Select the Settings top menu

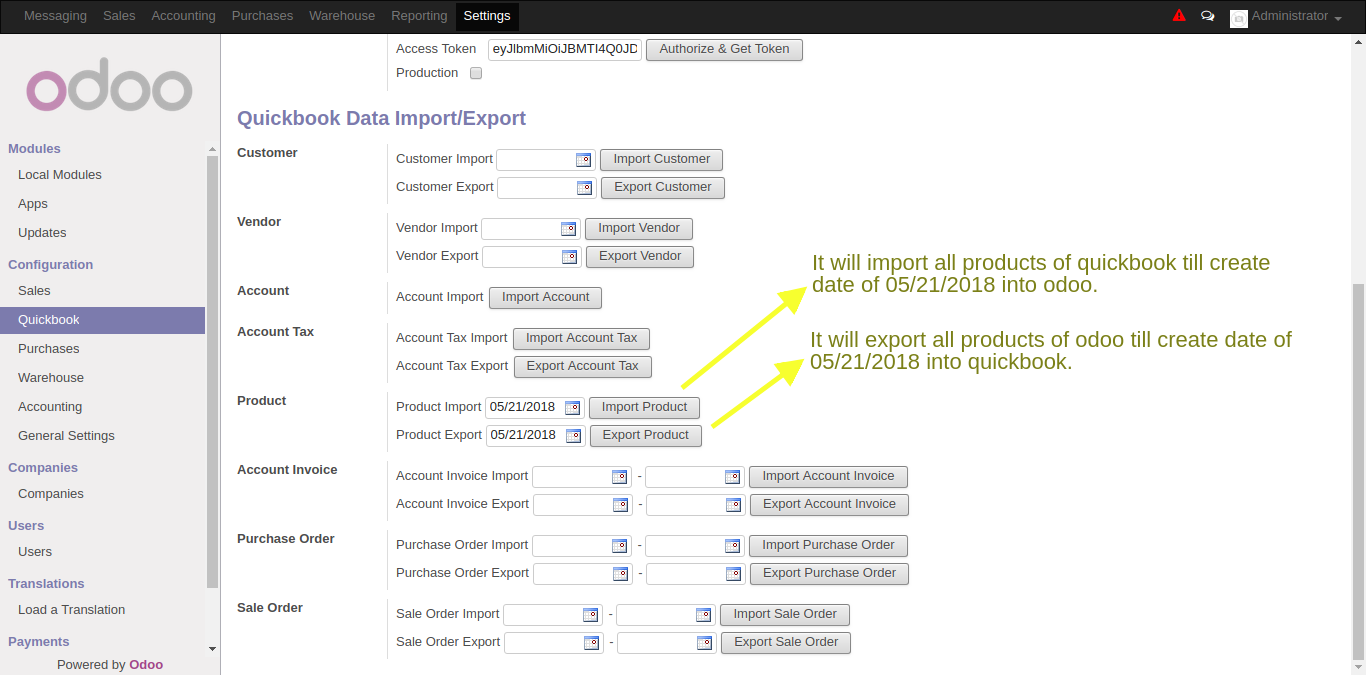tap(487, 16)
